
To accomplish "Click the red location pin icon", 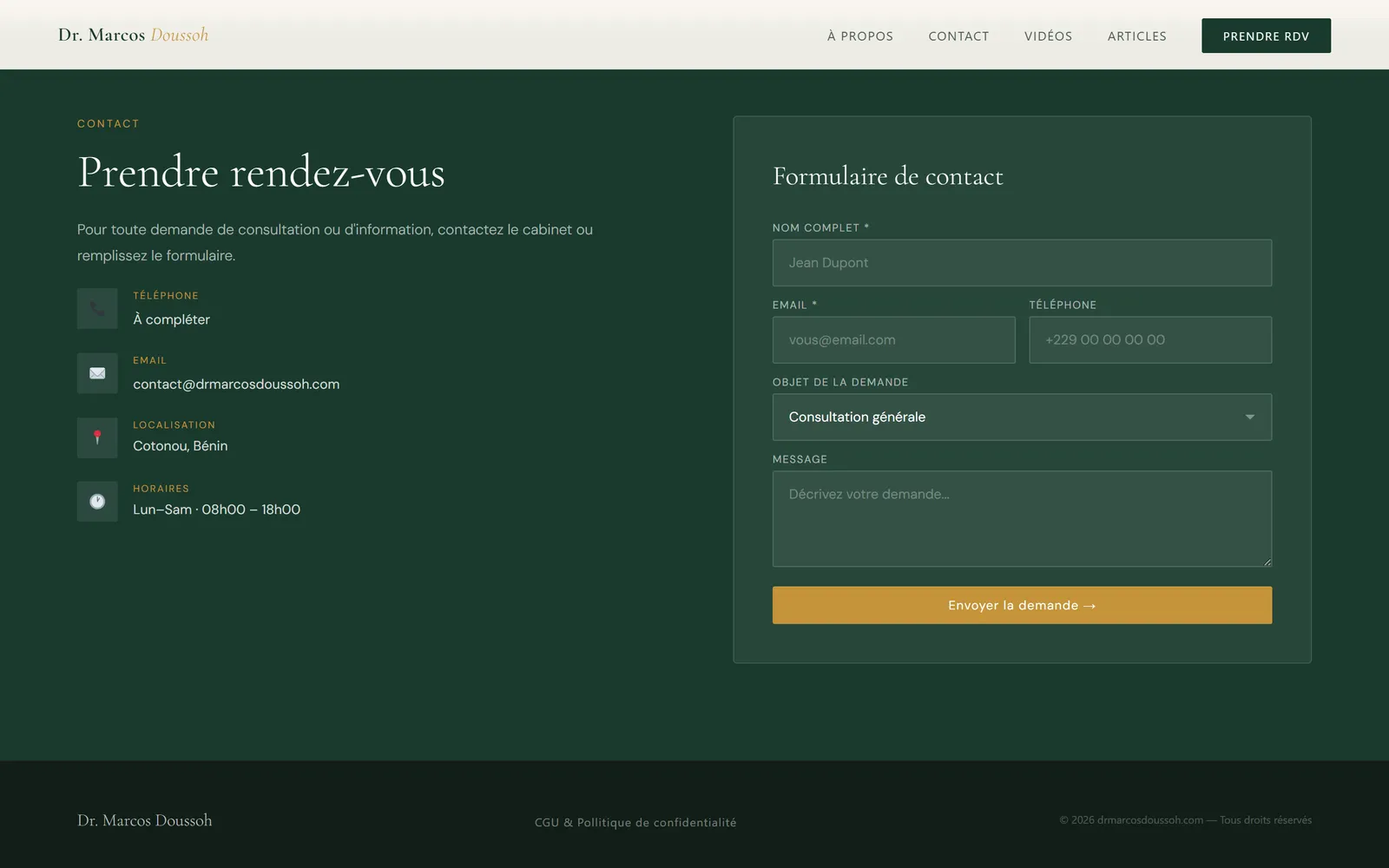I will 97,437.
